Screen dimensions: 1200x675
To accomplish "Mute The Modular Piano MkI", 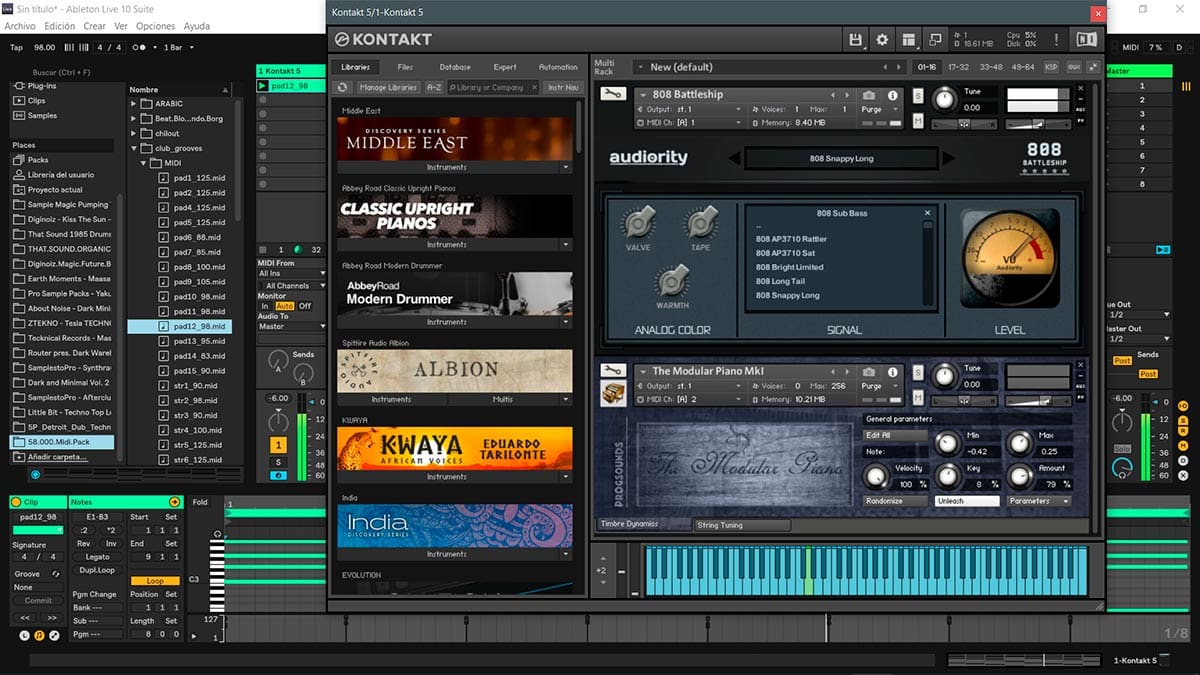I will pyautogui.click(x=918, y=398).
